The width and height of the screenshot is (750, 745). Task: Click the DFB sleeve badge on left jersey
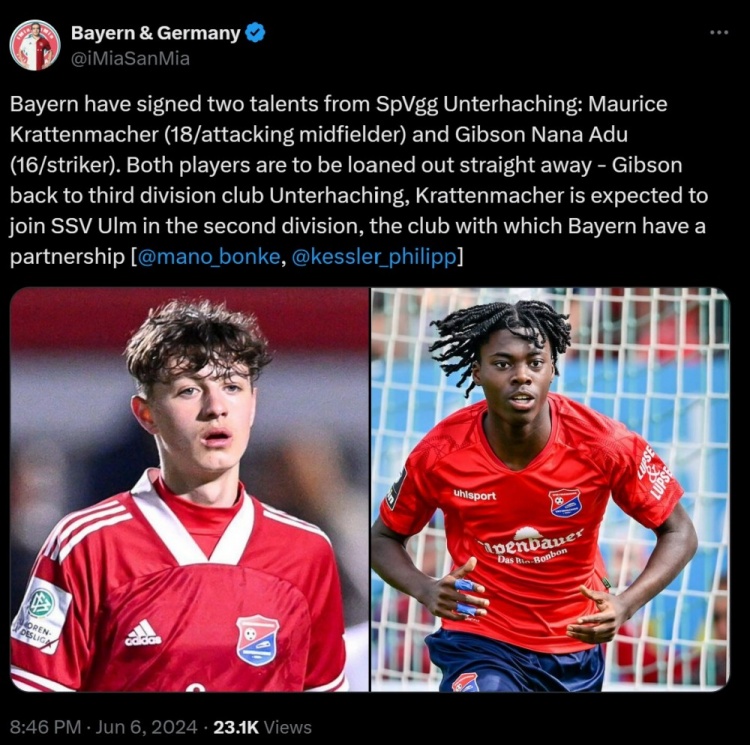pos(41,614)
